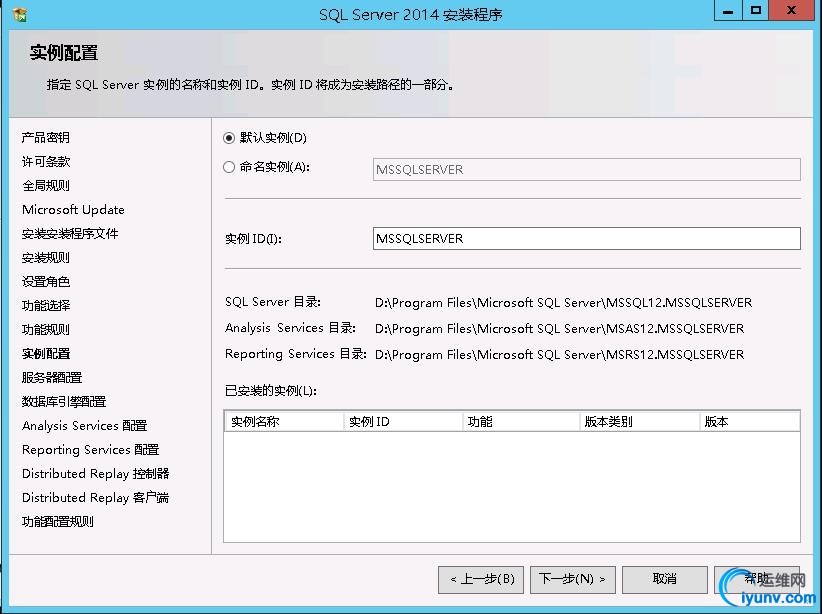Go to the 服务器配置 step

52,378
